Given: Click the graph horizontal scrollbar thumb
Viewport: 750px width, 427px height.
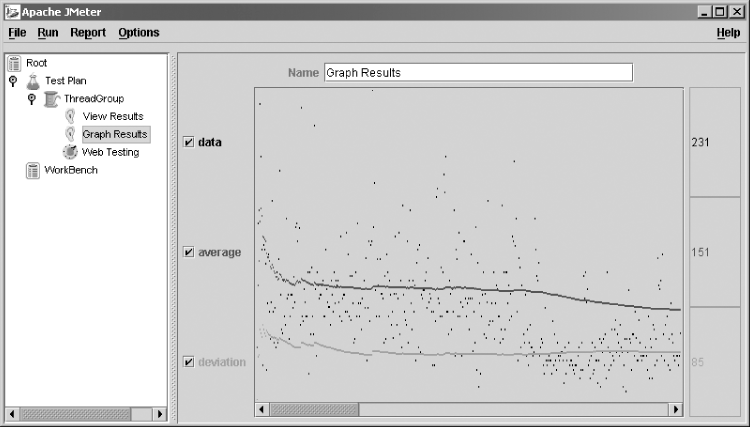Looking at the screenshot, I should [x=314, y=409].
